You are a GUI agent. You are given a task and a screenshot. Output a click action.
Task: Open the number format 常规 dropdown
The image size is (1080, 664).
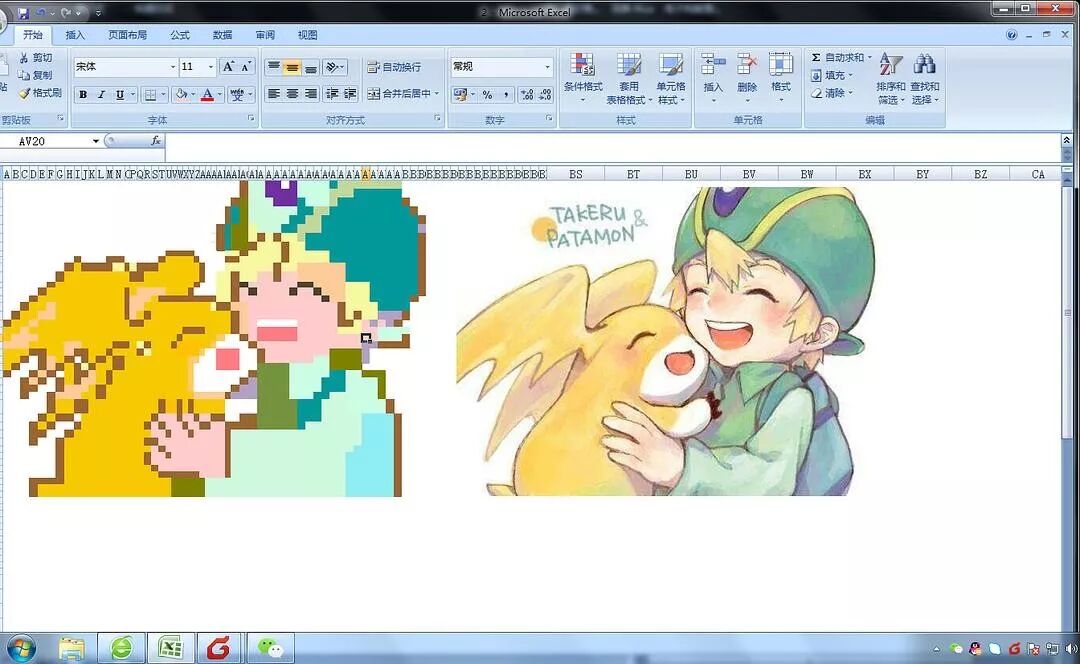pos(548,67)
